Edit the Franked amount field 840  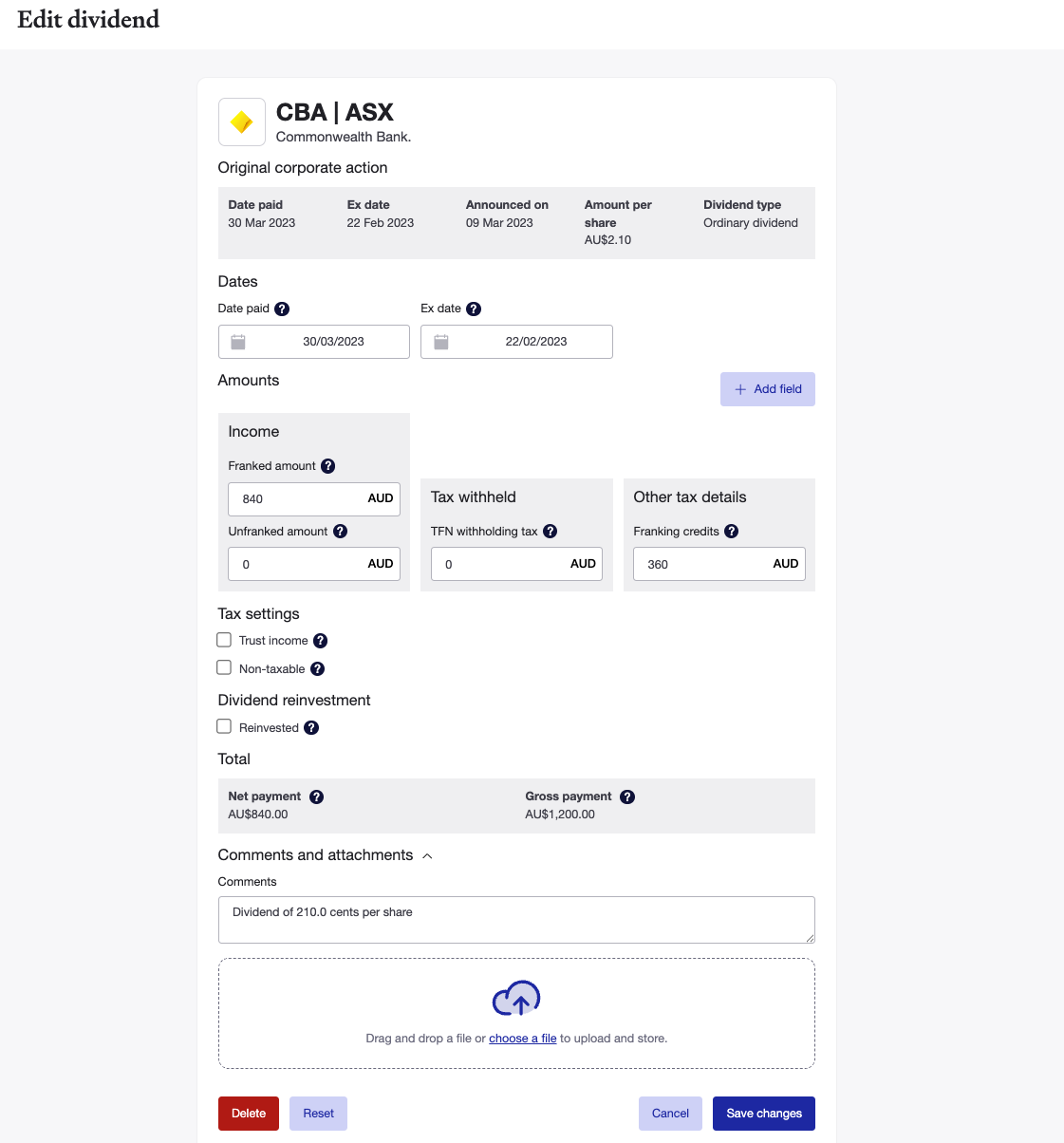click(314, 498)
